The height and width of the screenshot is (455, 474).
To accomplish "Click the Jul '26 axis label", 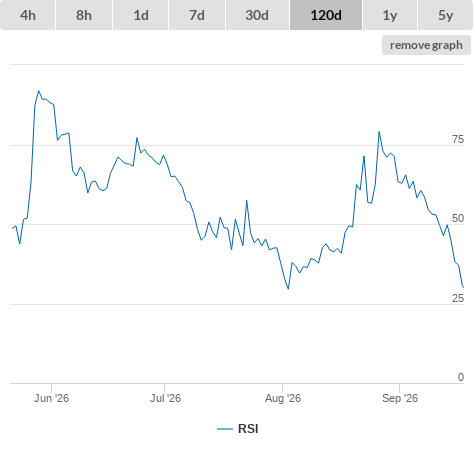I will point(165,398).
